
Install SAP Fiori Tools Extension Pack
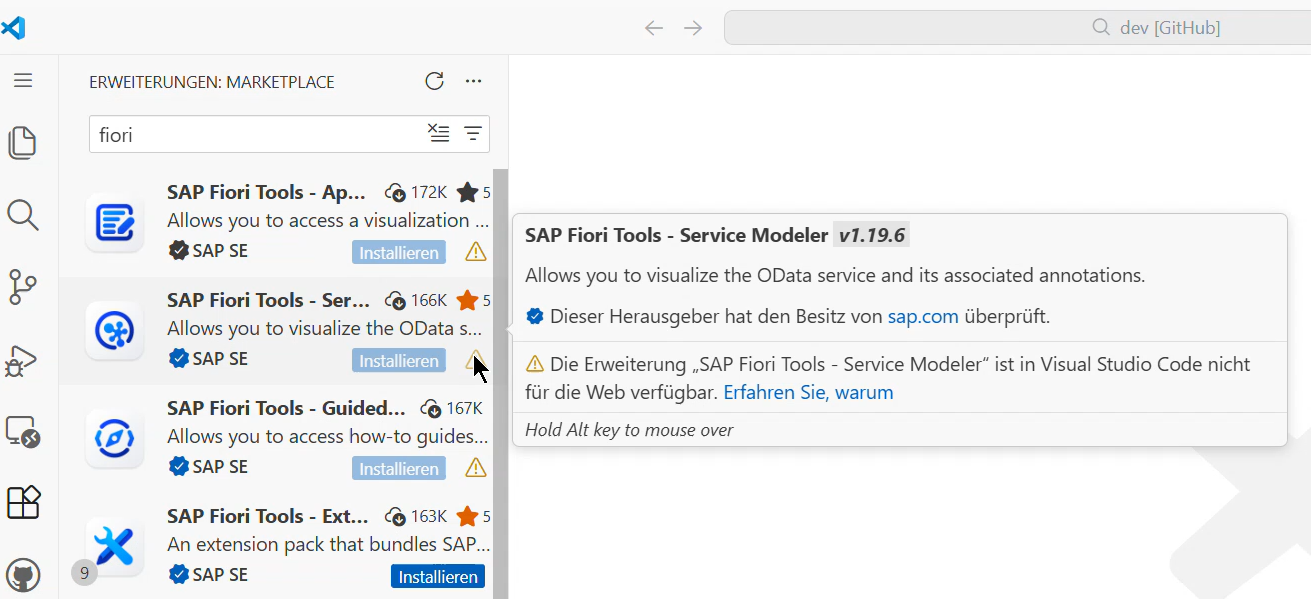[437, 576]
